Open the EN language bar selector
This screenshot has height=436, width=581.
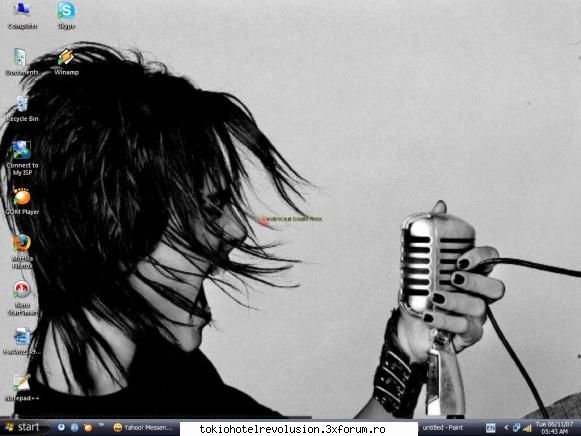(490, 428)
